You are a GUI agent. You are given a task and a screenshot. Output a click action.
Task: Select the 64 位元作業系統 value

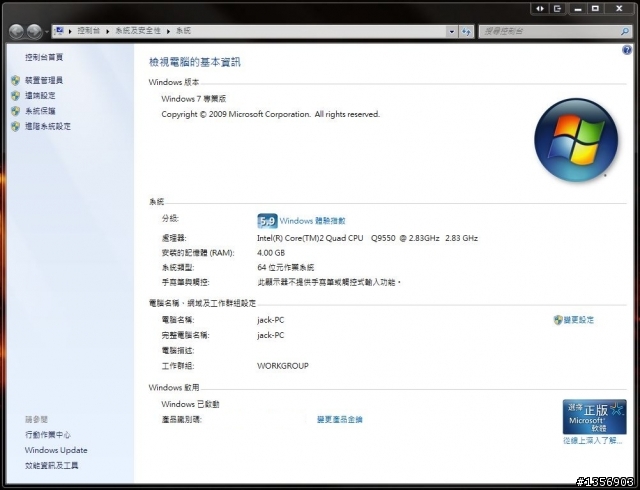(x=286, y=267)
